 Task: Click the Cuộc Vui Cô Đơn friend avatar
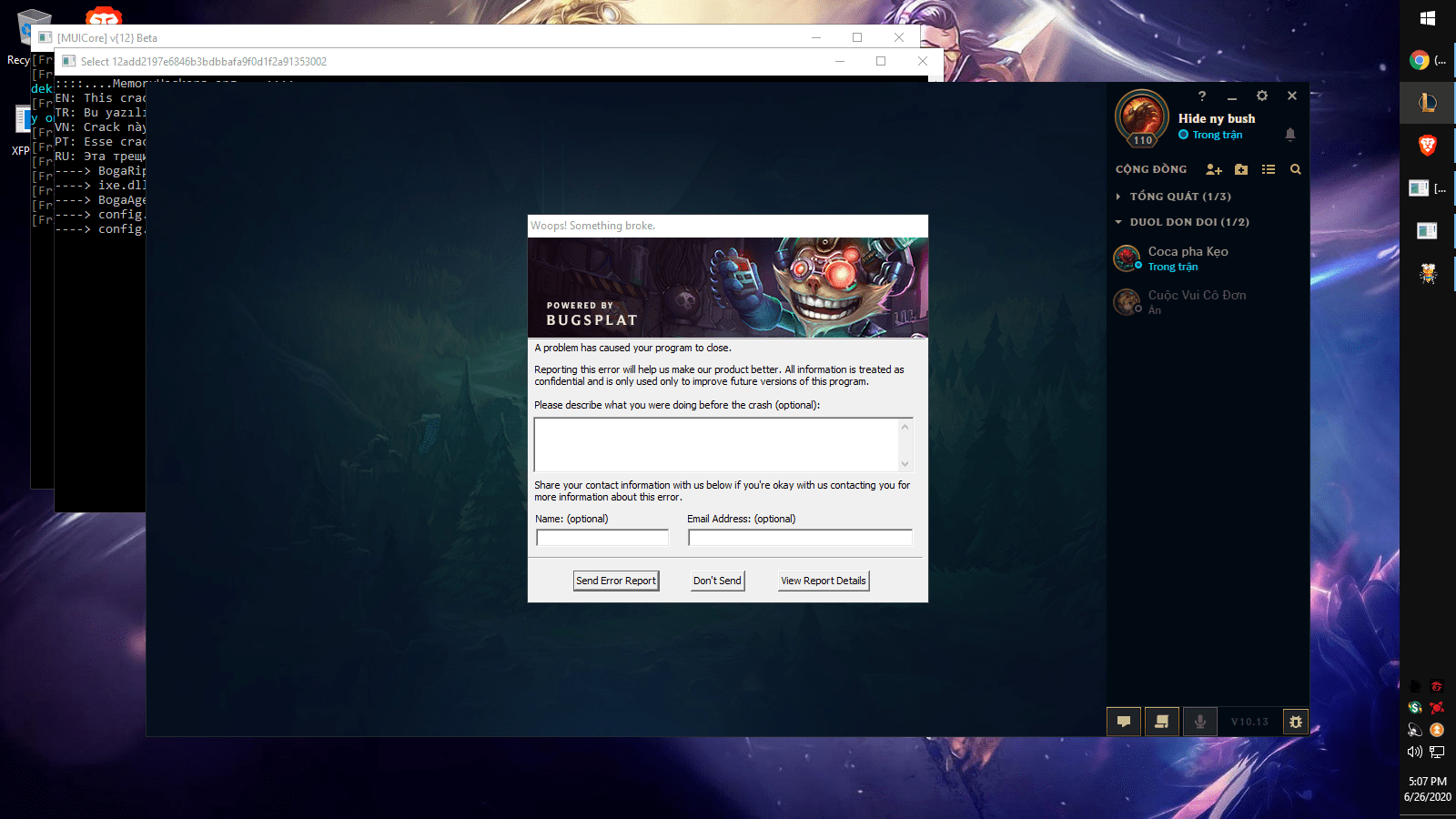coord(1127,301)
